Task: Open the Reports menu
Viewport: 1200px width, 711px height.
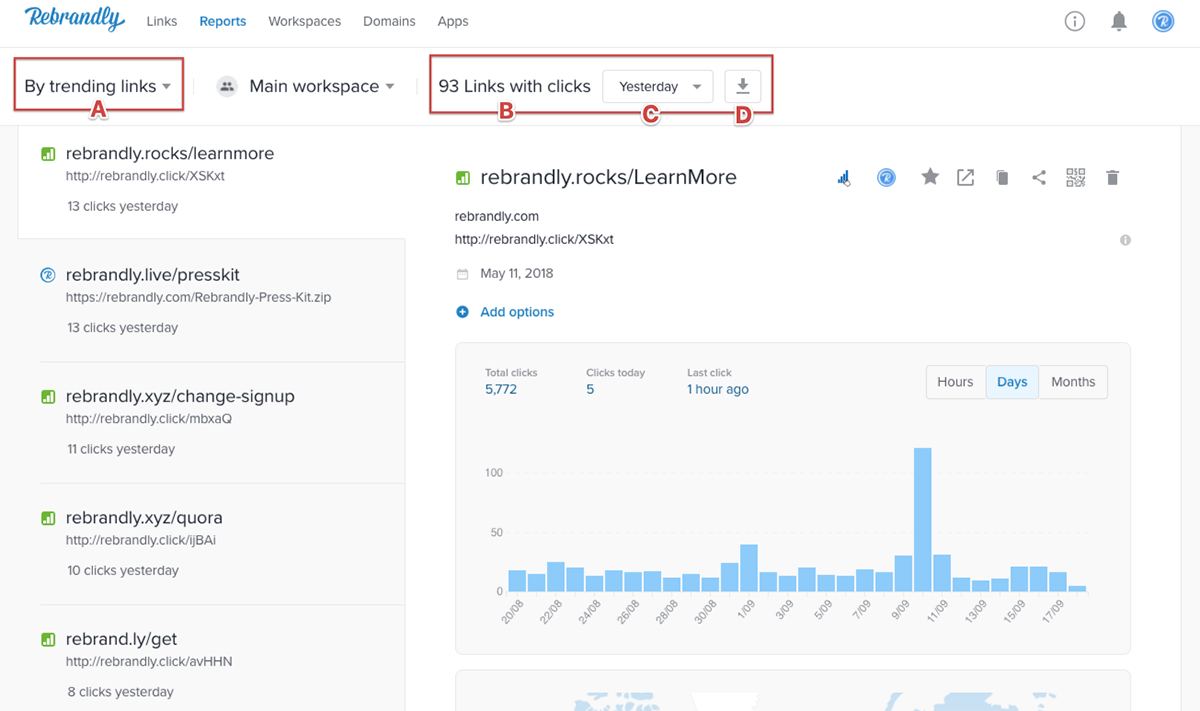Action: tap(223, 21)
